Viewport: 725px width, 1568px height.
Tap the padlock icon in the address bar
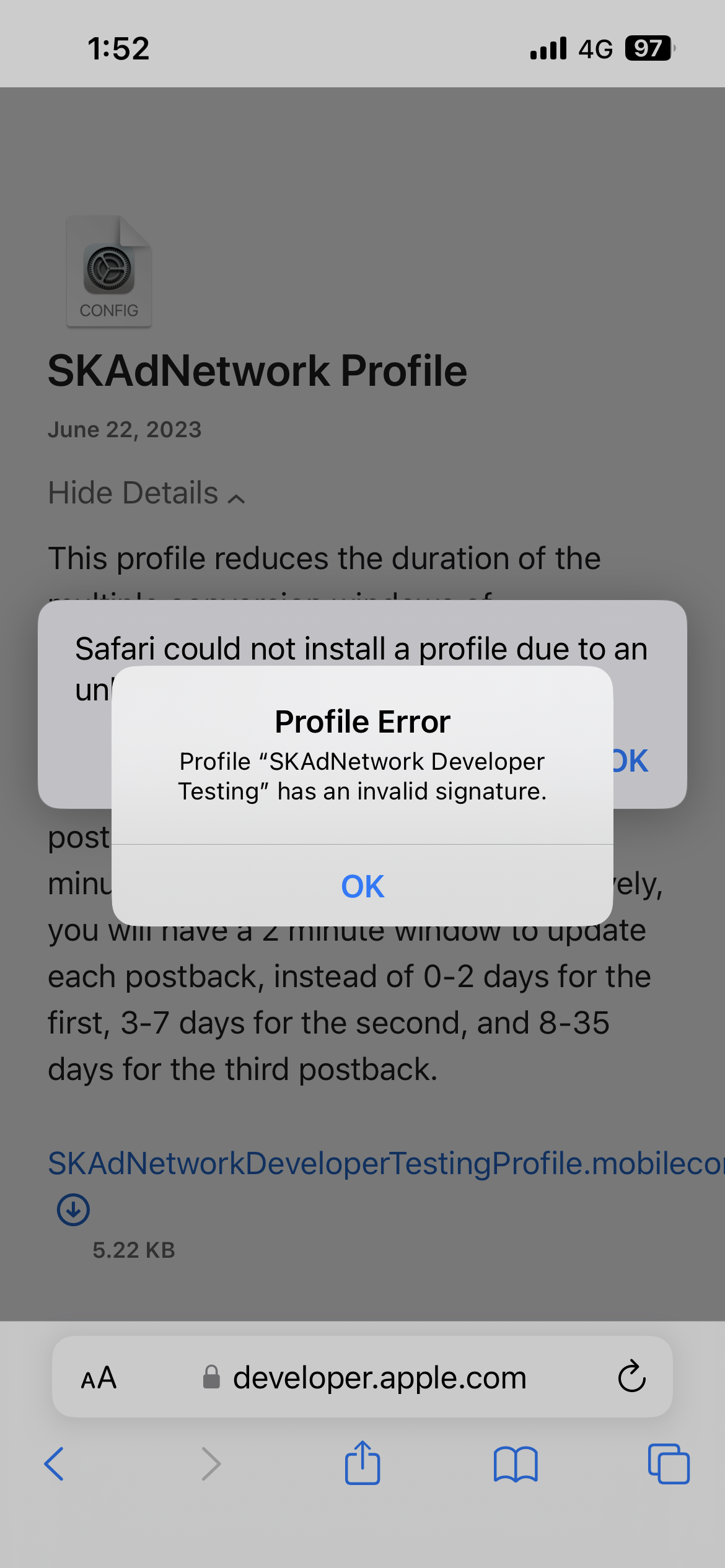[211, 1377]
